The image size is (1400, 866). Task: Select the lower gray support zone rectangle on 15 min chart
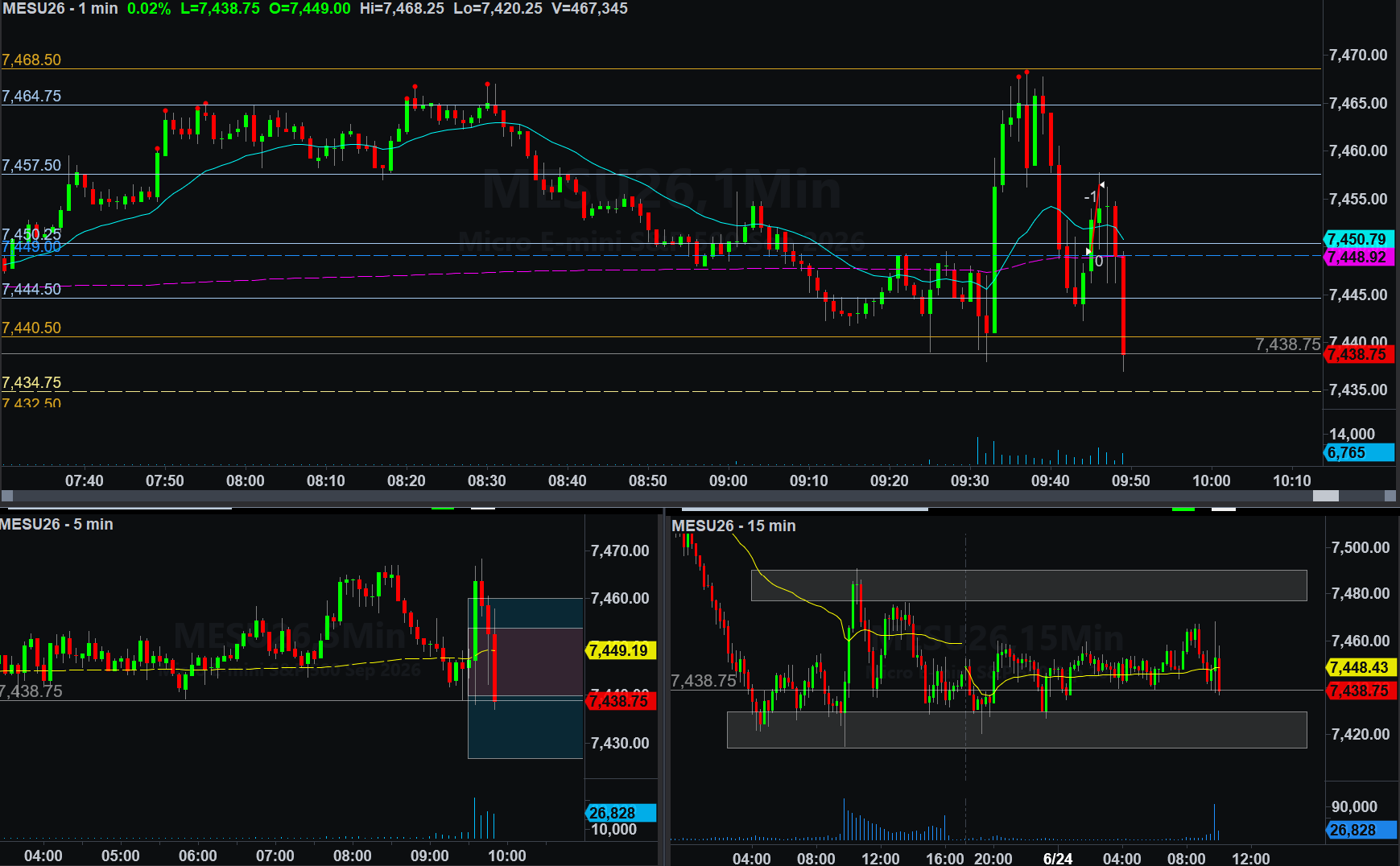1017,730
